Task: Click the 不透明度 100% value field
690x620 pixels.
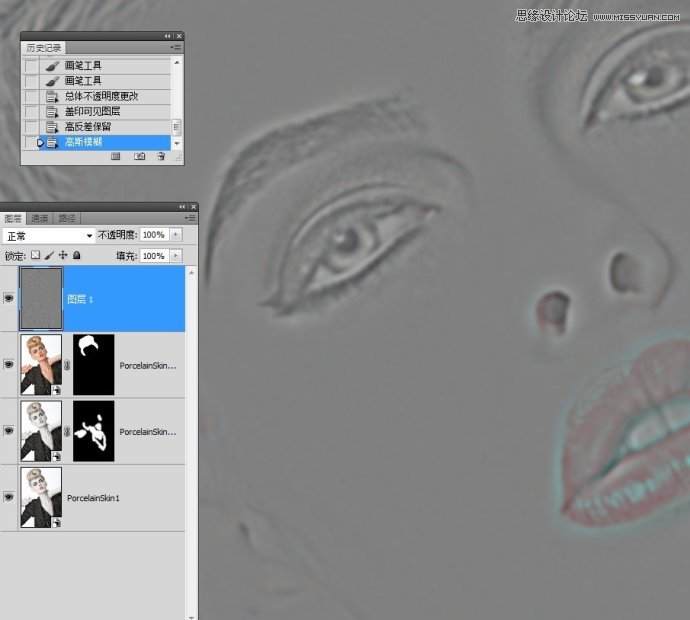Action: [x=153, y=235]
